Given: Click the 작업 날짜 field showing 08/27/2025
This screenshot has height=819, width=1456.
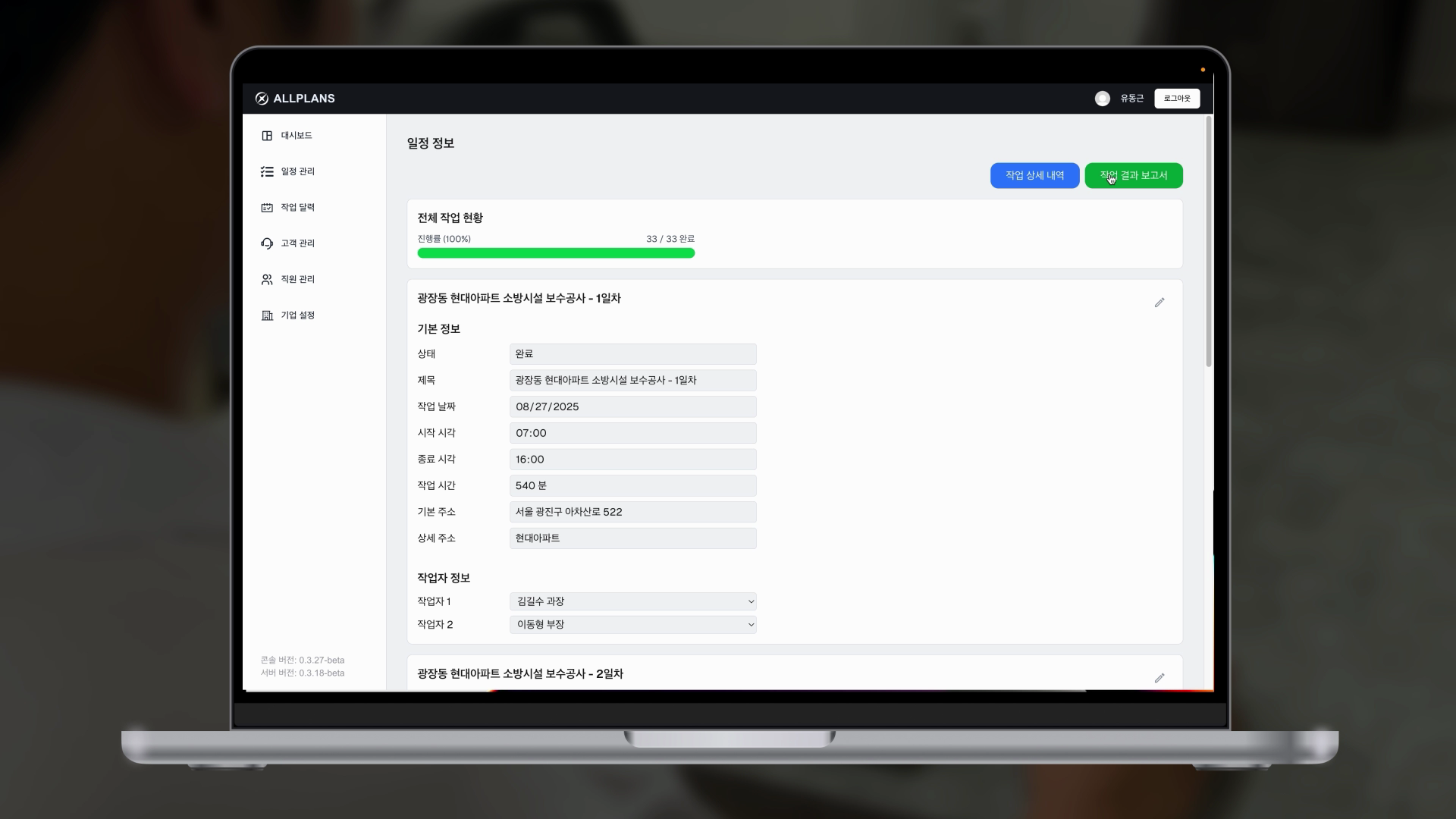Looking at the screenshot, I should (632, 407).
